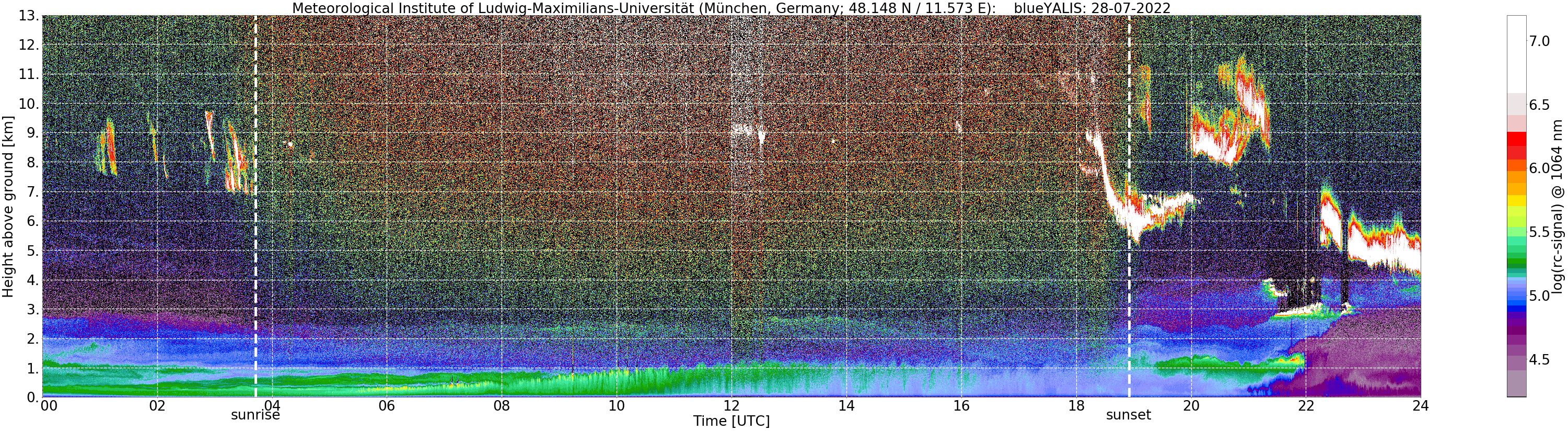Image resolution: width=1568 pixels, height=431 pixels.
Task: Click the '10' time axis tick label
Action: (x=617, y=406)
